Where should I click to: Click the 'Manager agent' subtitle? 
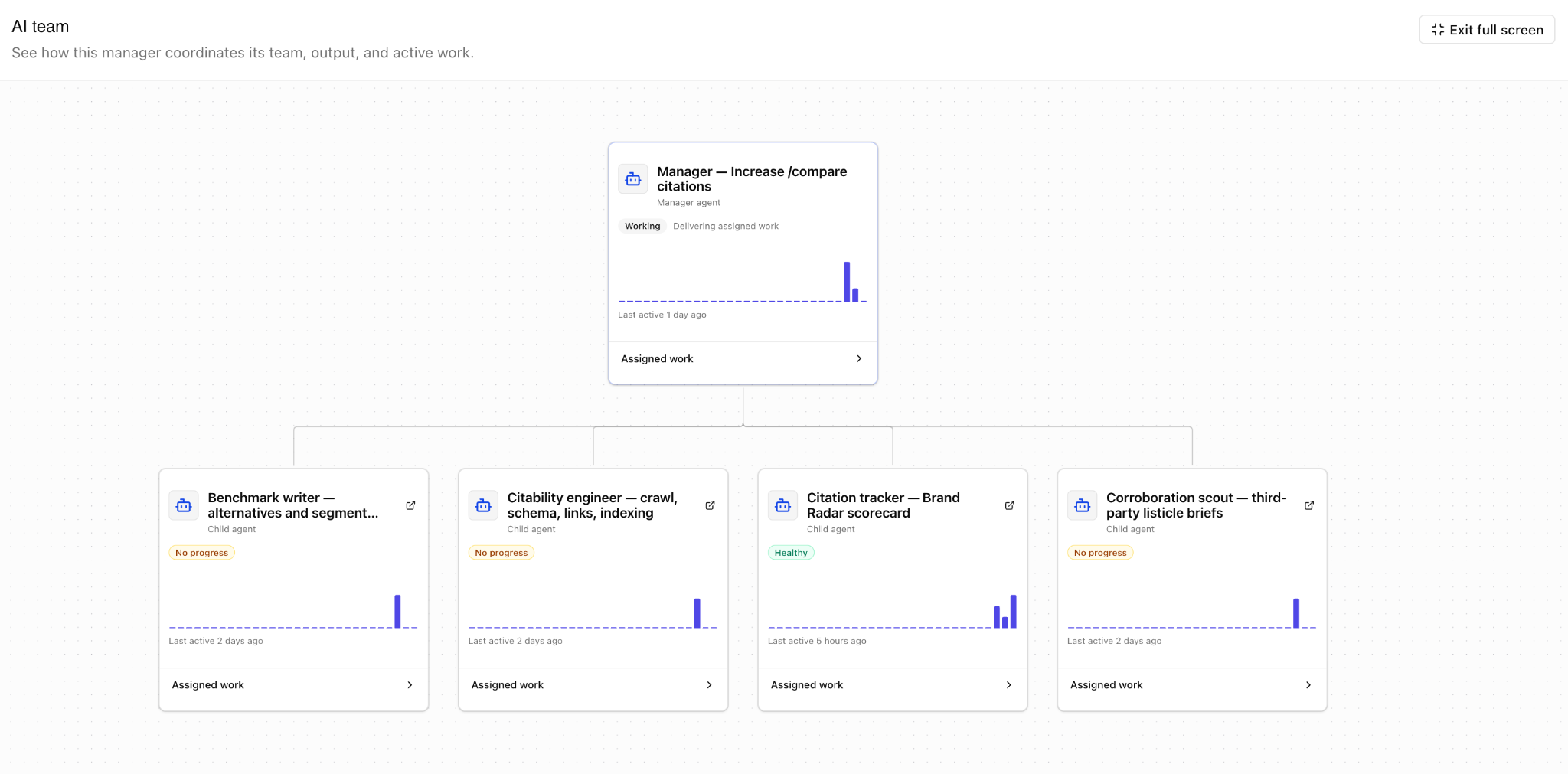tap(688, 203)
